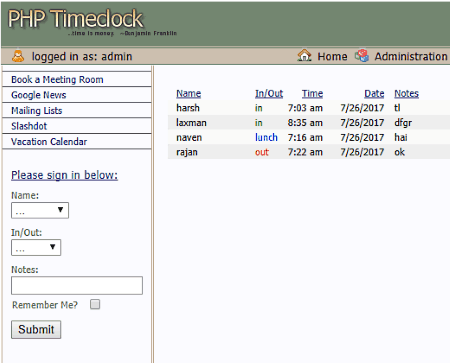
Task: Click the Submit button
Action: coord(36,330)
